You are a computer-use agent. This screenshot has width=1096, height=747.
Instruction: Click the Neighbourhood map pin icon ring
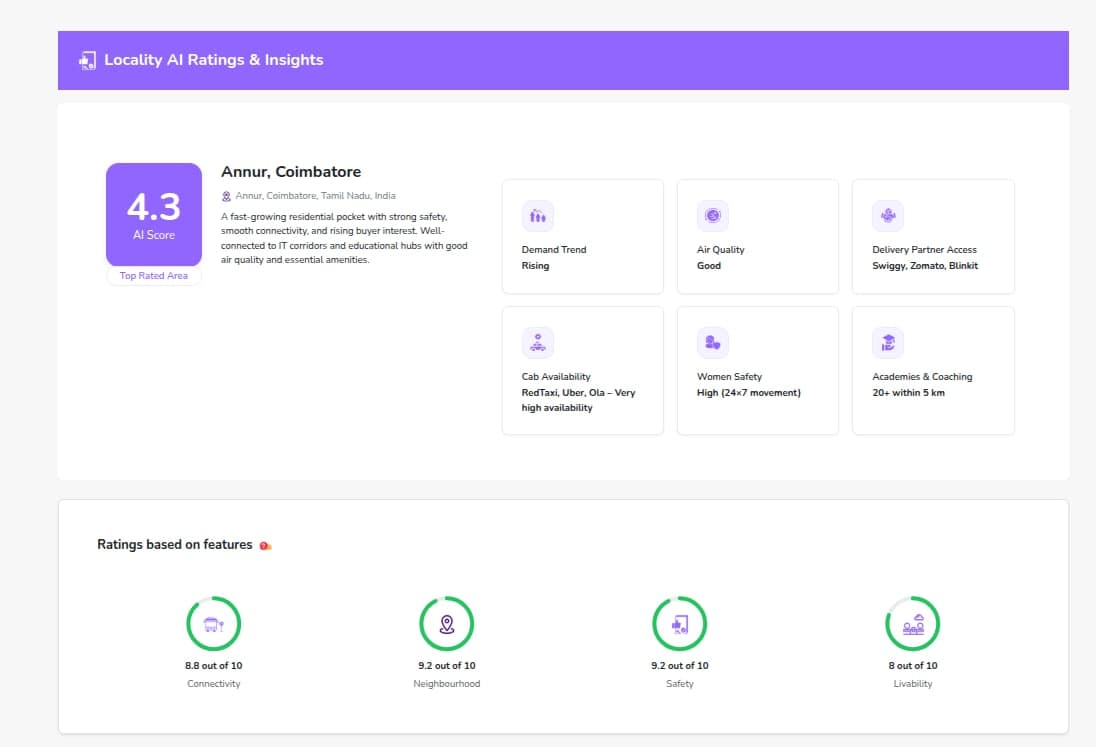pos(447,623)
